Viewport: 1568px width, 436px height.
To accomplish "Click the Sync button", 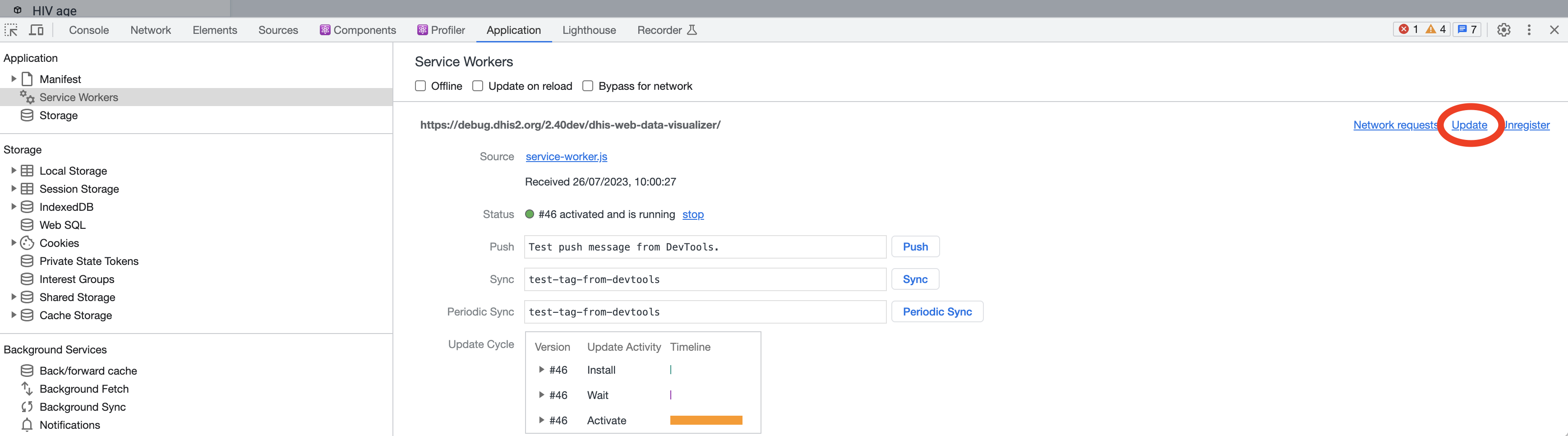I will pos(915,279).
